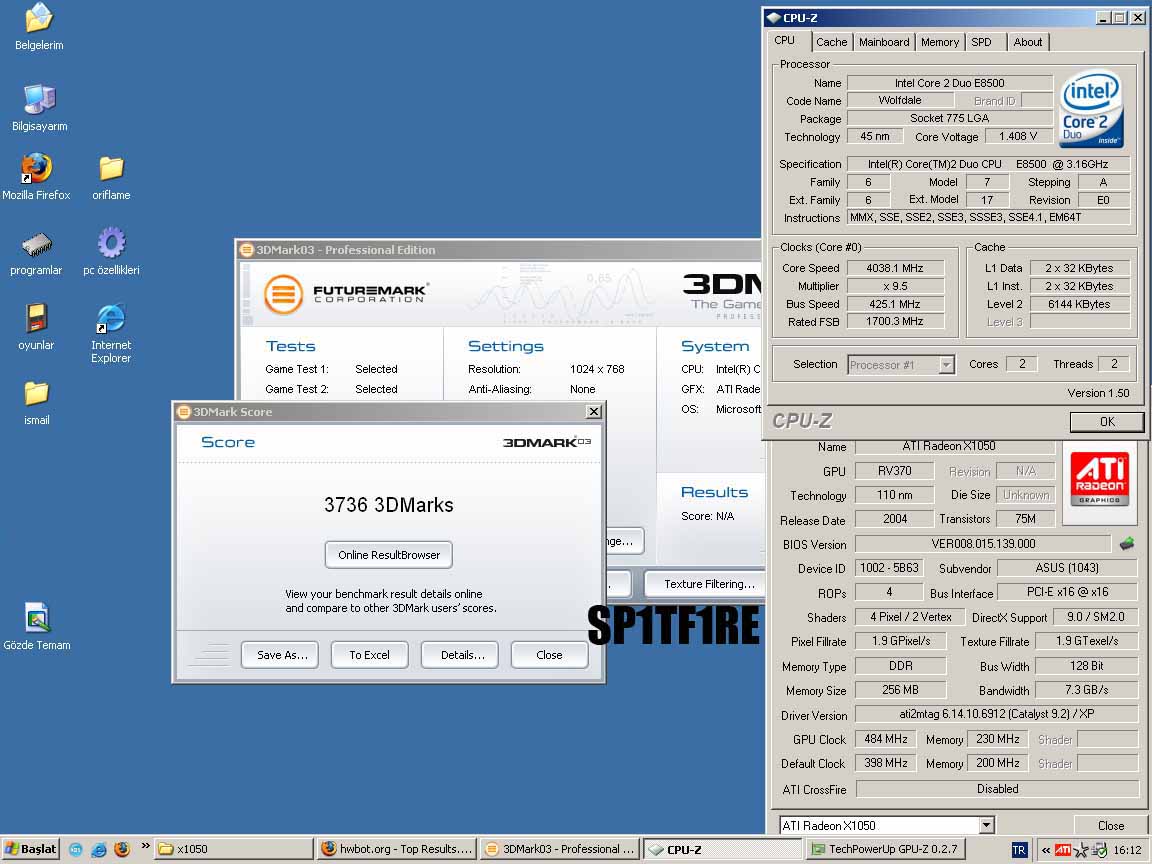
Task: Open the Cache tab in CPU-Z
Action: (832, 42)
